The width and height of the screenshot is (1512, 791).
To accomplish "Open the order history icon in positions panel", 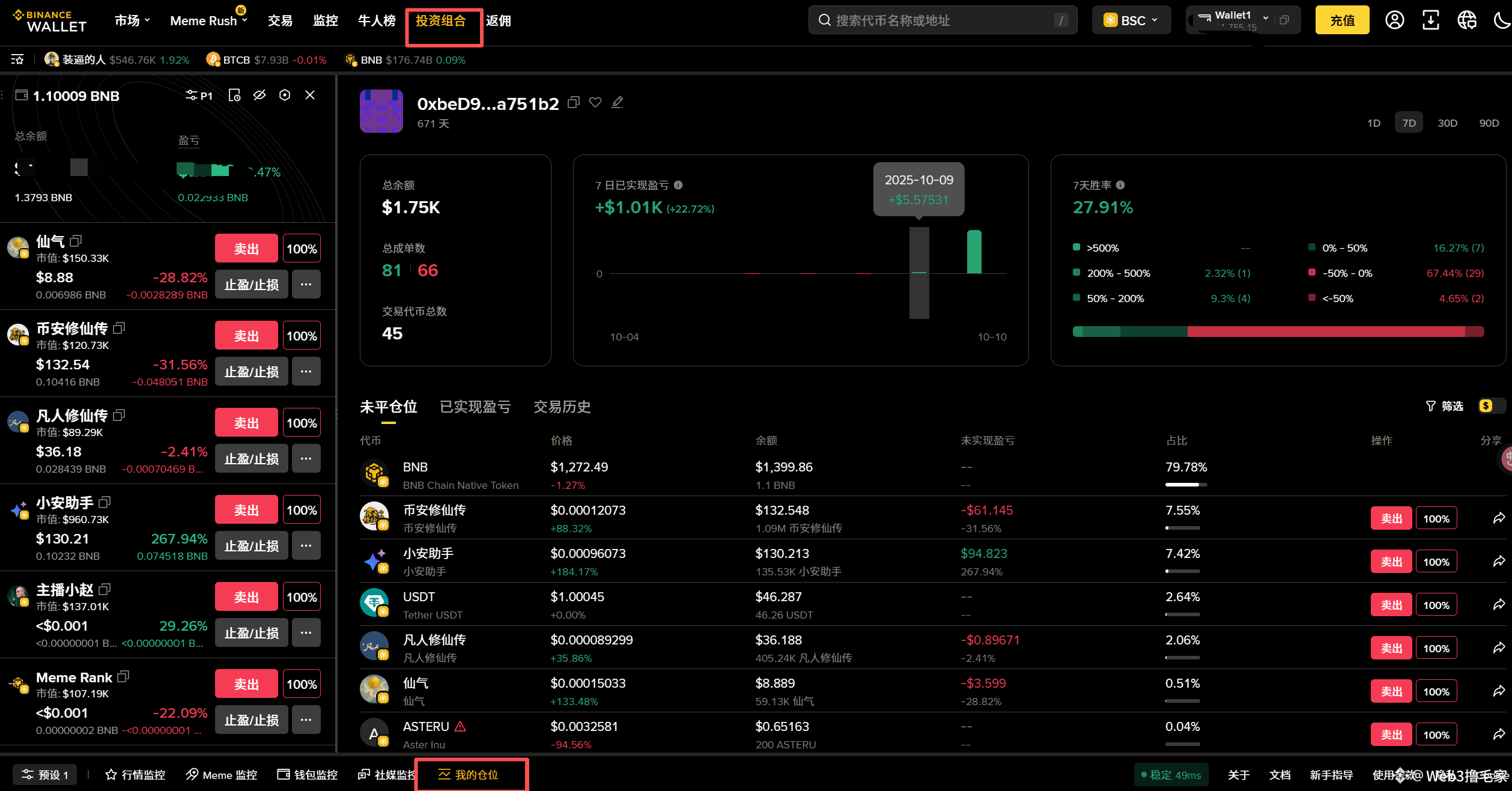I will pos(234,95).
